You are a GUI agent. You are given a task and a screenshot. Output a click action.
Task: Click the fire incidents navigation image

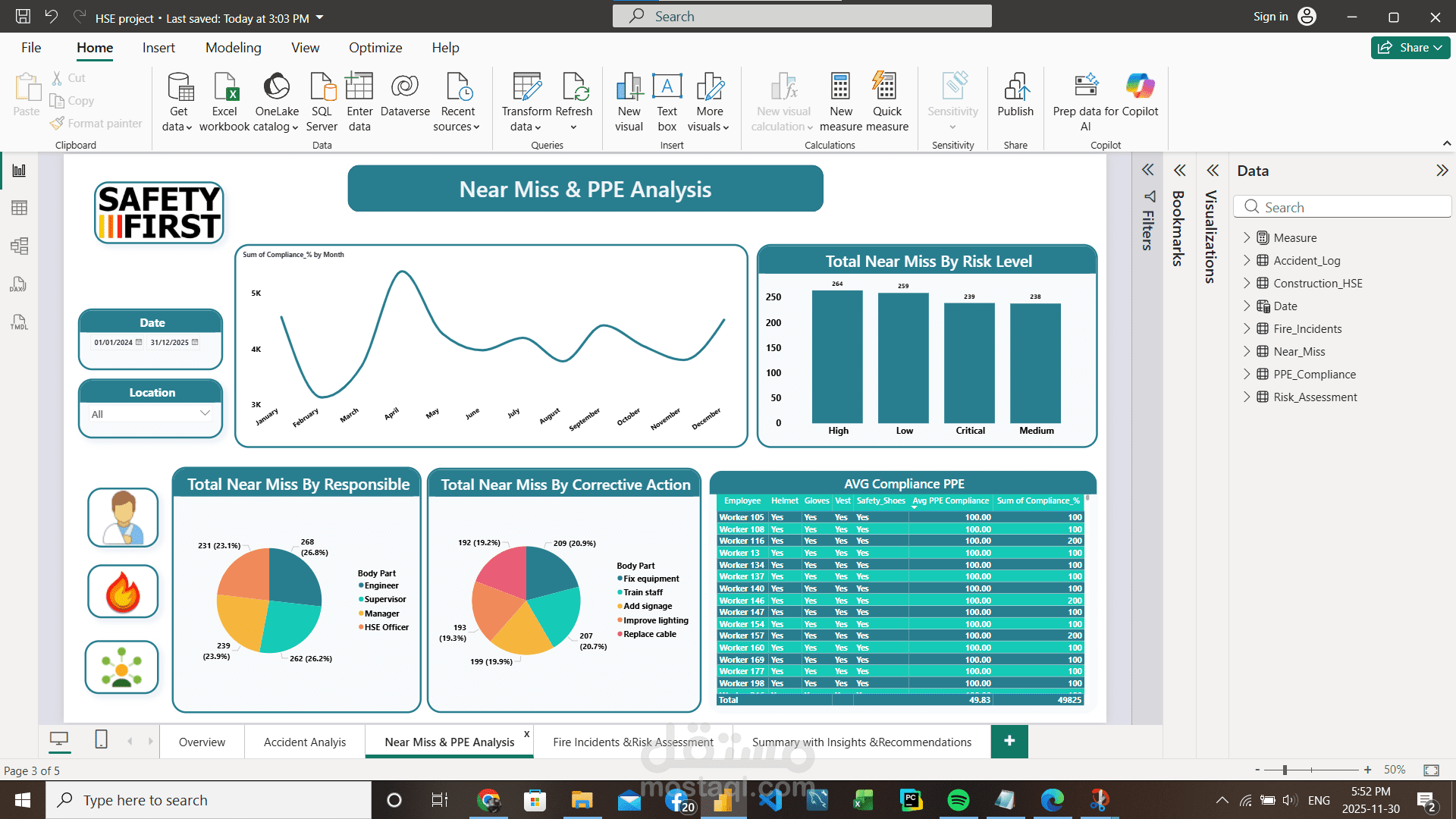pos(123,591)
